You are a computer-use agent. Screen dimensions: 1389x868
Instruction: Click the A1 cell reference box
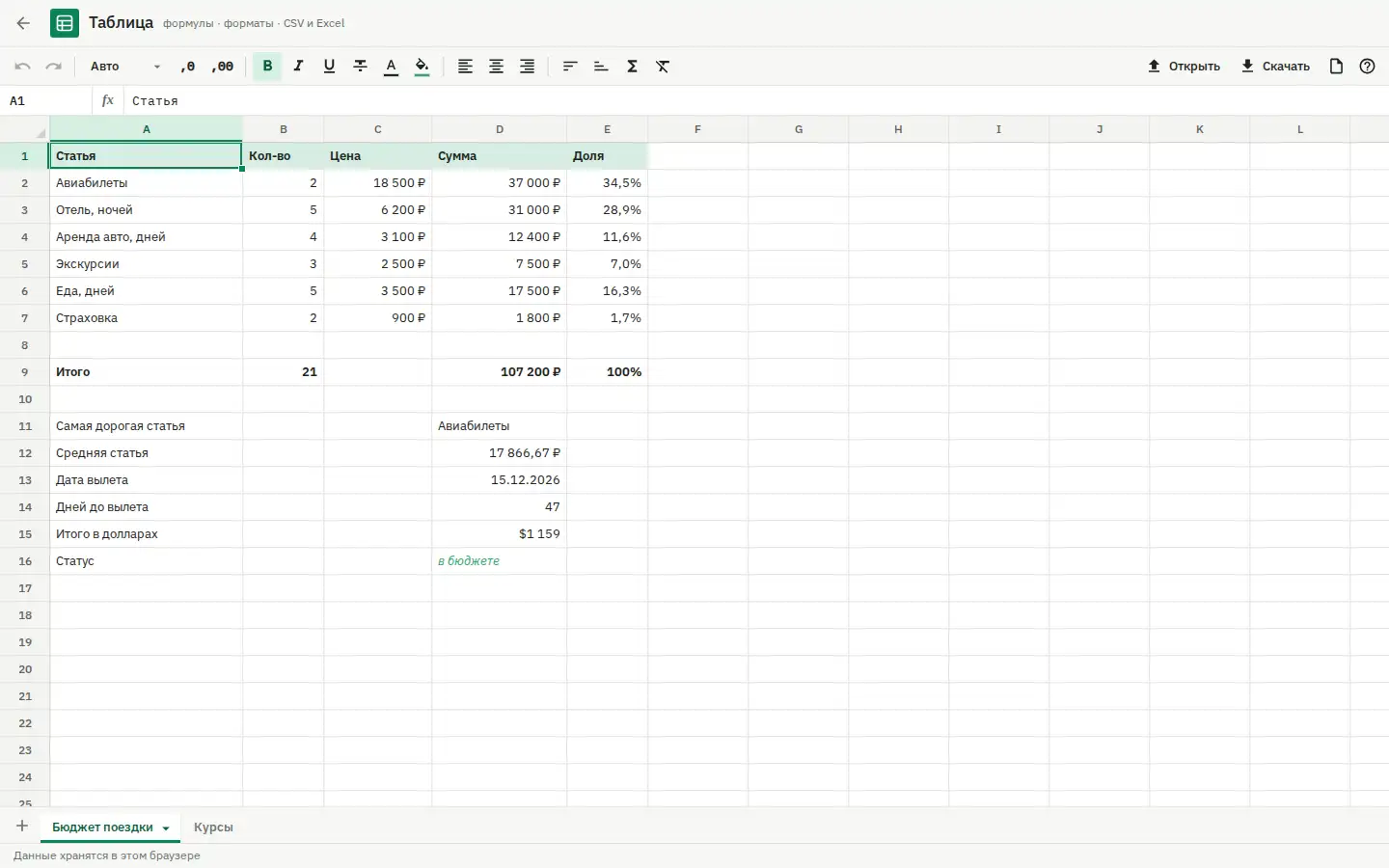click(x=46, y=101)
